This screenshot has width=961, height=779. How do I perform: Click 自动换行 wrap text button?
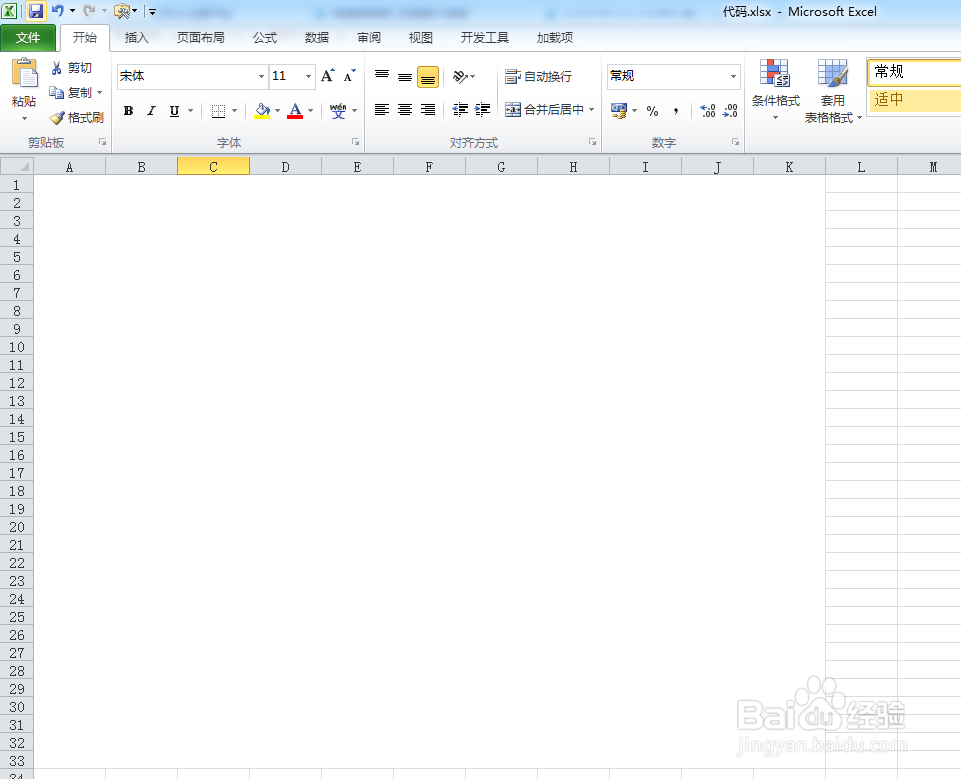tap(538, 77)
